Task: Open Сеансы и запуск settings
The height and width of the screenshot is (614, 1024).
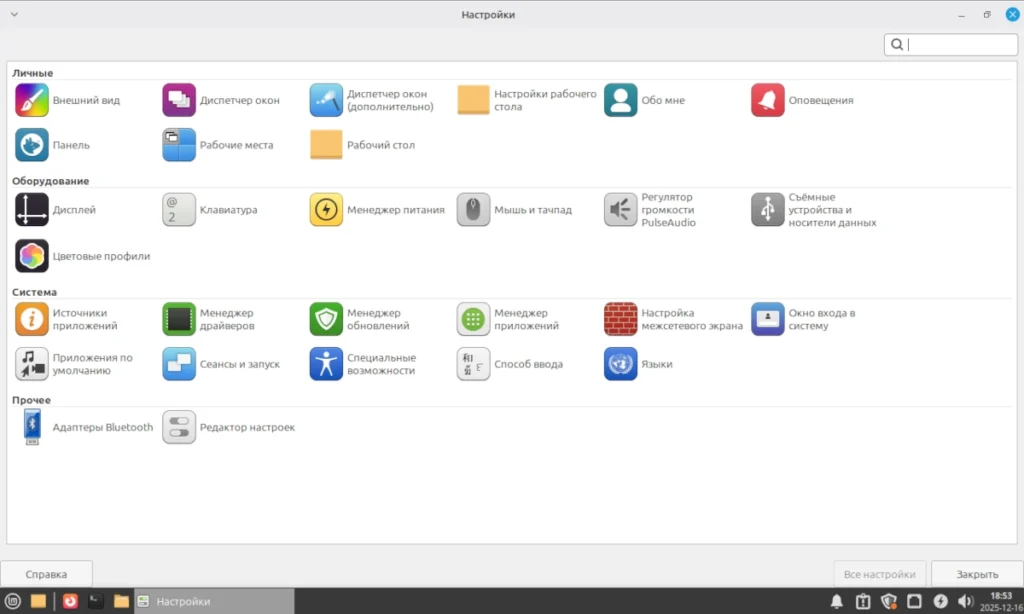Action: 221,364
